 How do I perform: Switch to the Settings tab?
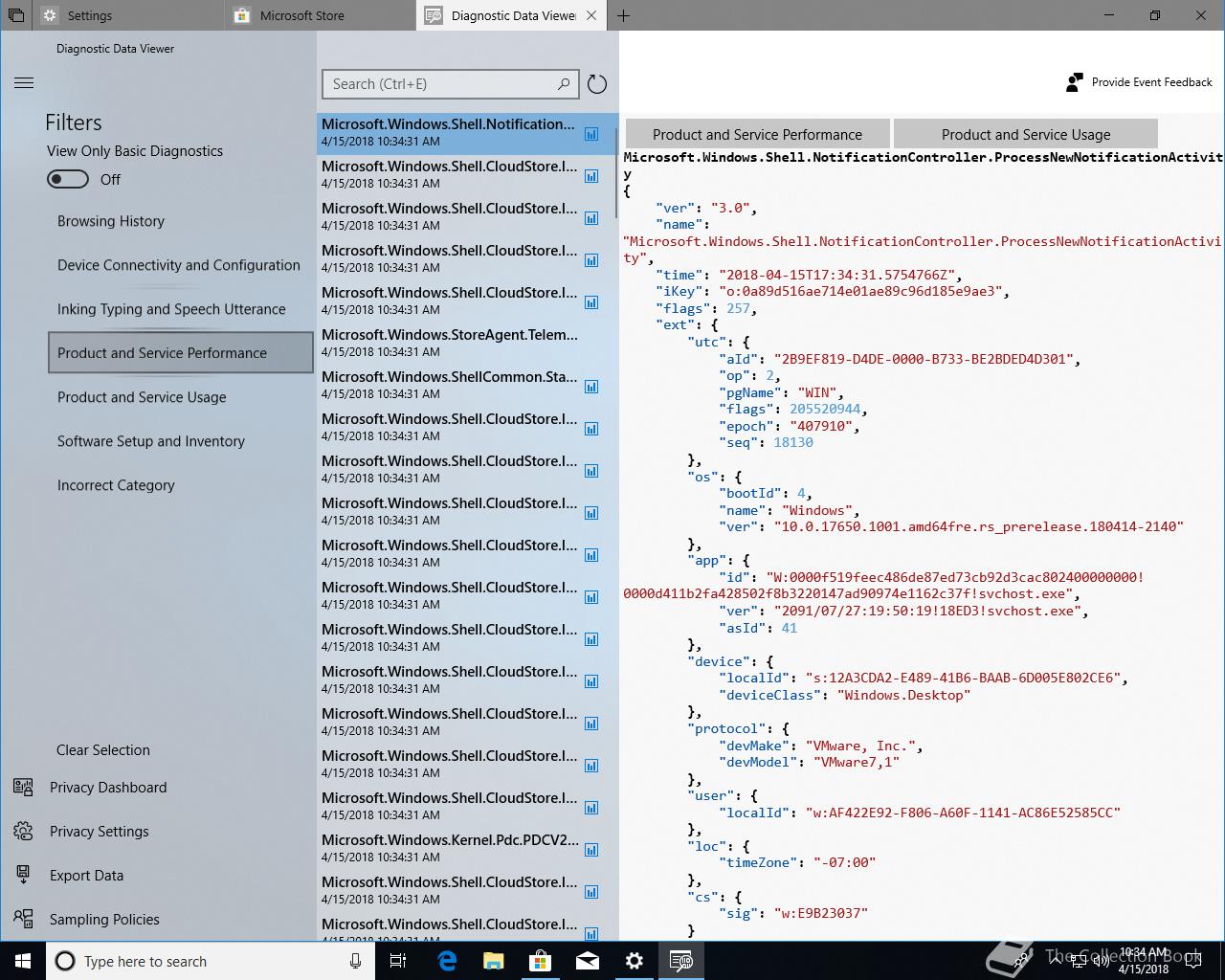[129, 15]
